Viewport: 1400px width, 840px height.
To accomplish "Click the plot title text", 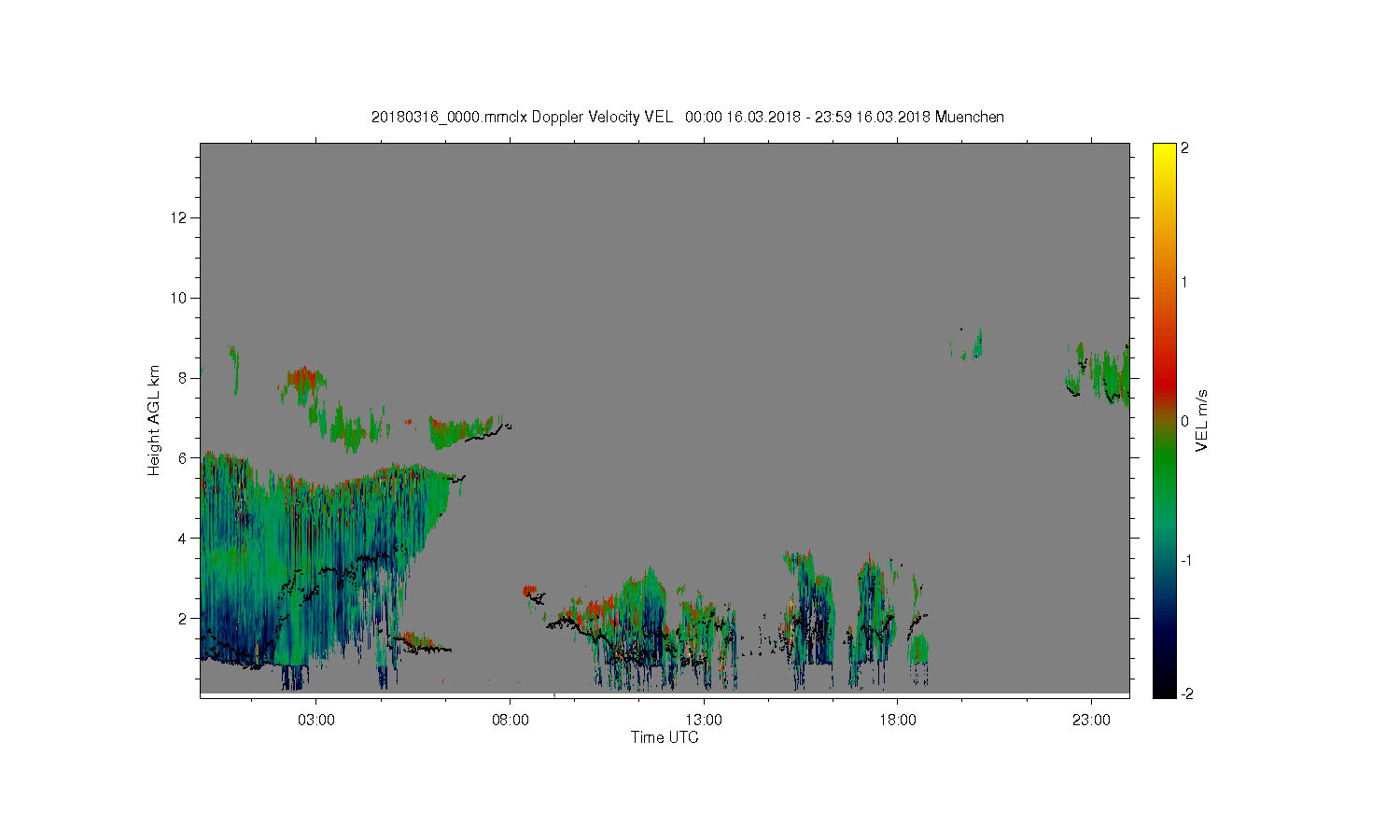I will tap(688, 117).
